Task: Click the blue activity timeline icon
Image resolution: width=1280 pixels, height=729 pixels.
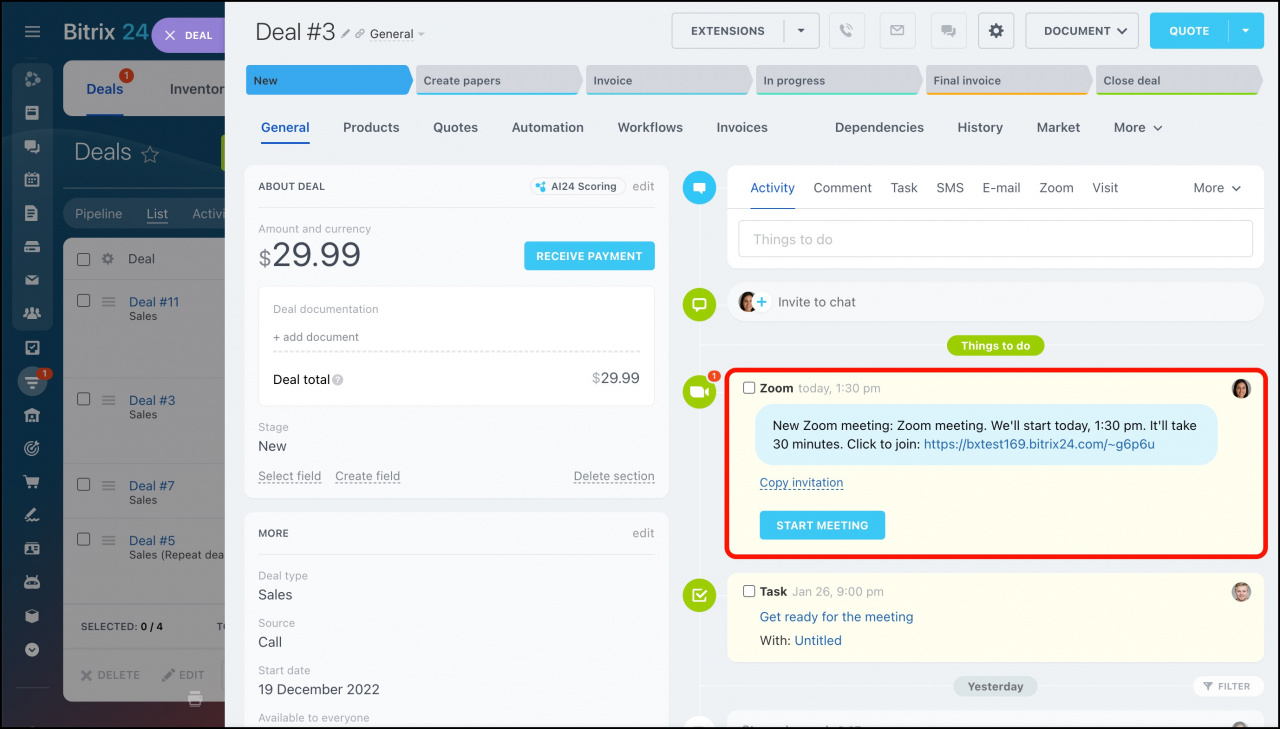Action: 699,187
